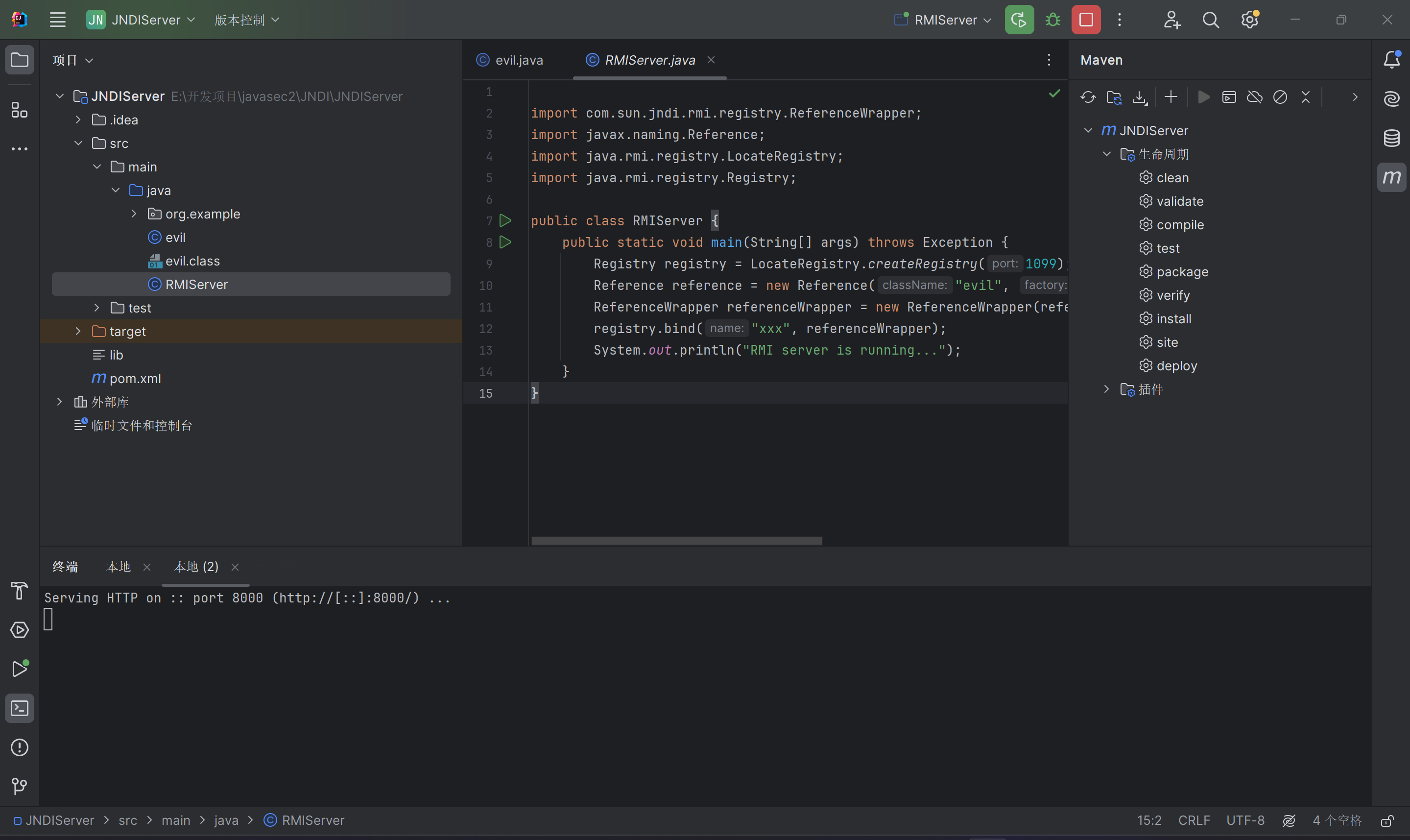Stop the running RMIServer process
The height and width of the screenshot is (840, 1410).
click(1086, 20)
